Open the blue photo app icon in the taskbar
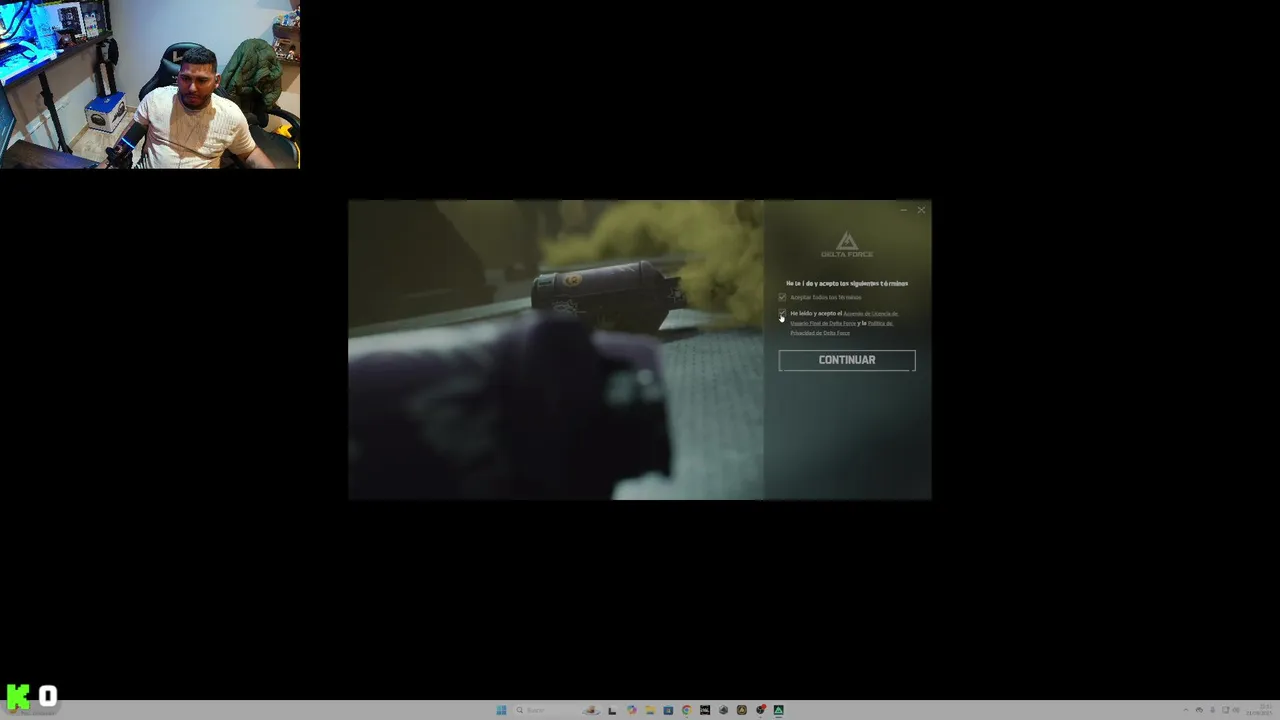Screen dimensions: 1280x720 pos(668,710)
